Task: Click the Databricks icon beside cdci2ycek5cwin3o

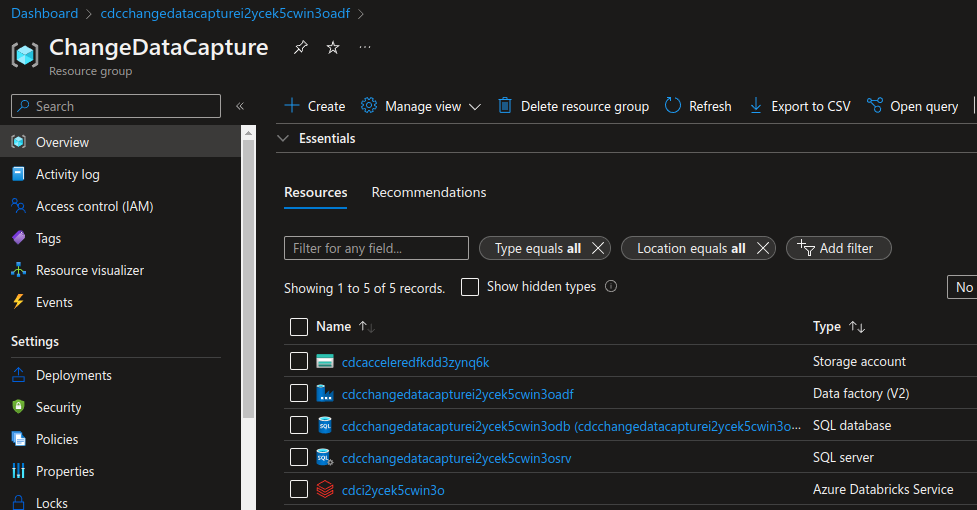Action: coord(325,489)
